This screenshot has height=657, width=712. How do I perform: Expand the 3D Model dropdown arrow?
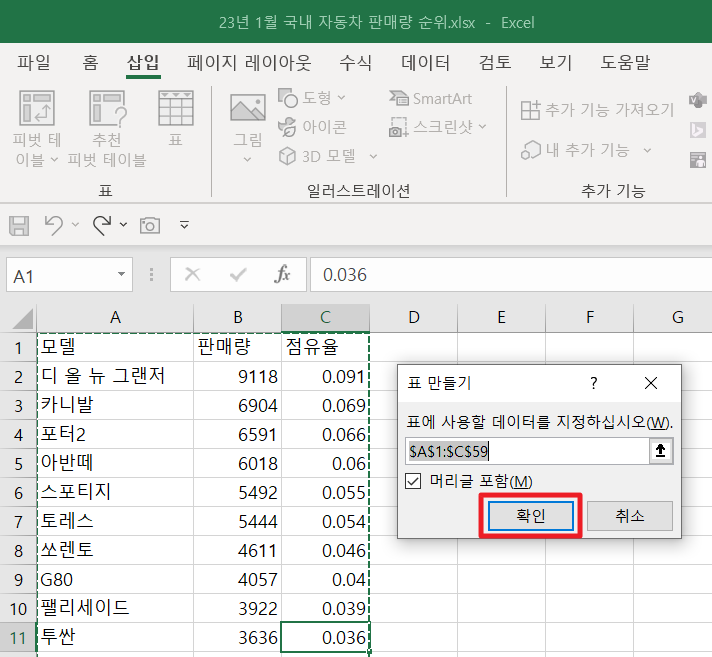373,157
